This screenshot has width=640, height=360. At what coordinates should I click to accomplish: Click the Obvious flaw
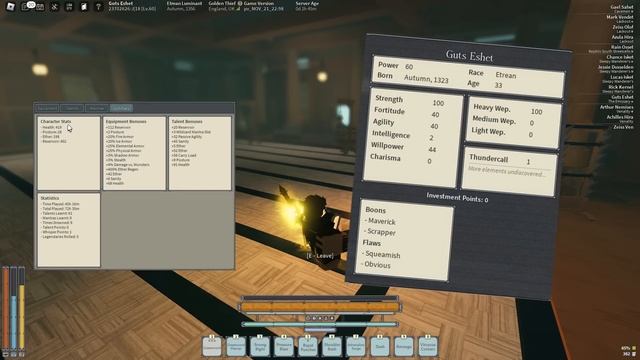tap(376, 265)
